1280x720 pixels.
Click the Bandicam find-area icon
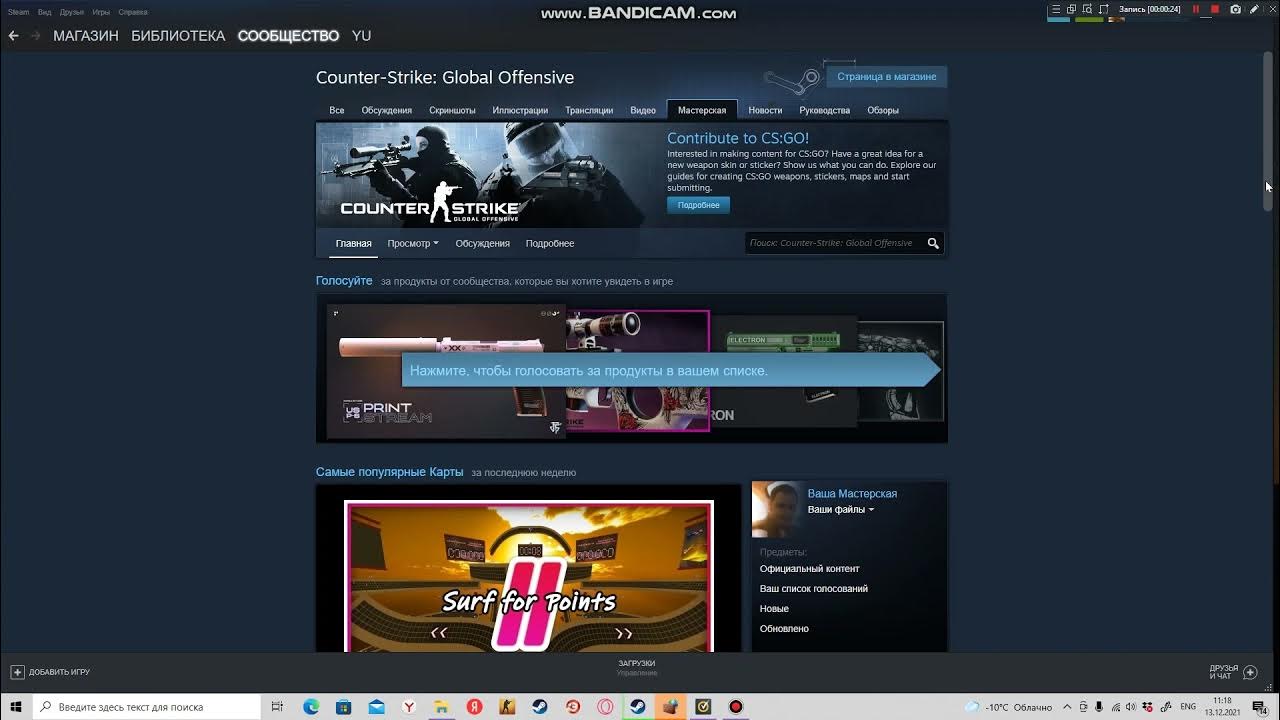click(1087, 9)
